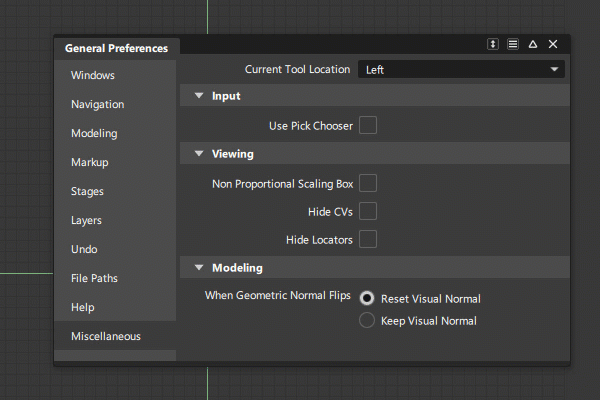Open the Navigation preferences category
The height and width of the screenshot is (400, 600).
click(x=97, y=104)
